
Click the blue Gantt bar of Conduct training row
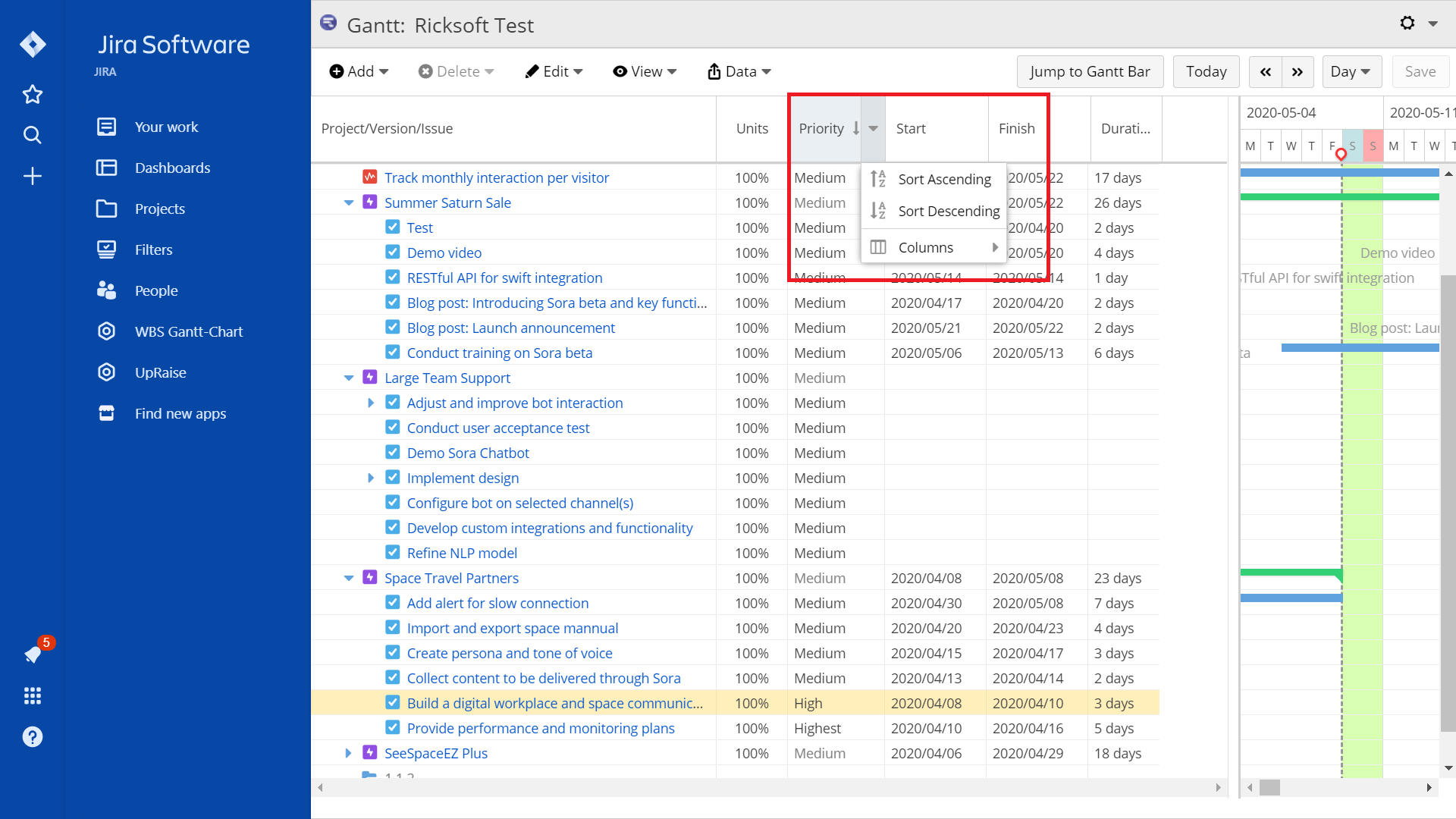1360,347
